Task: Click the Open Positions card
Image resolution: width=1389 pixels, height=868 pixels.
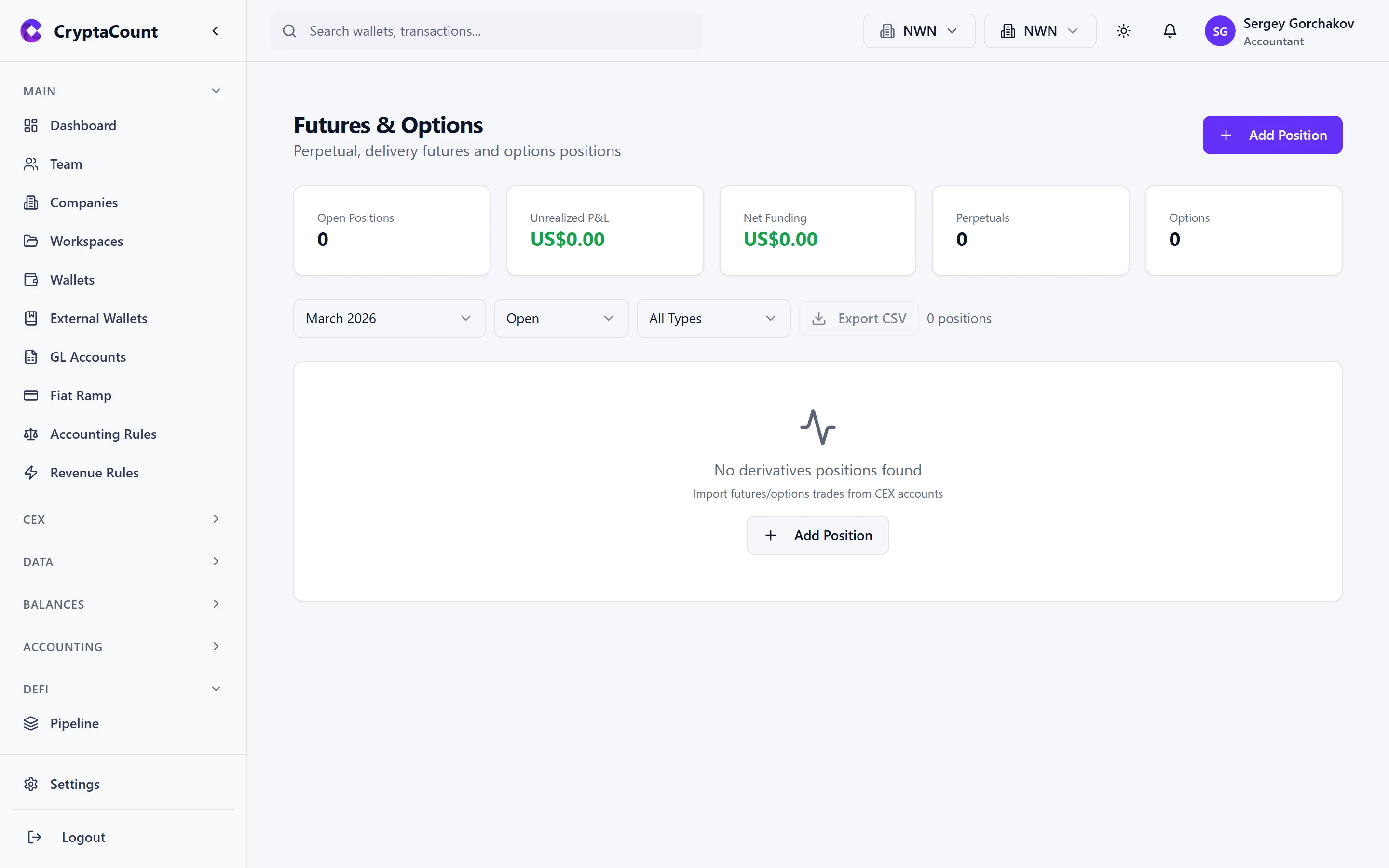Action: point(392,230)
